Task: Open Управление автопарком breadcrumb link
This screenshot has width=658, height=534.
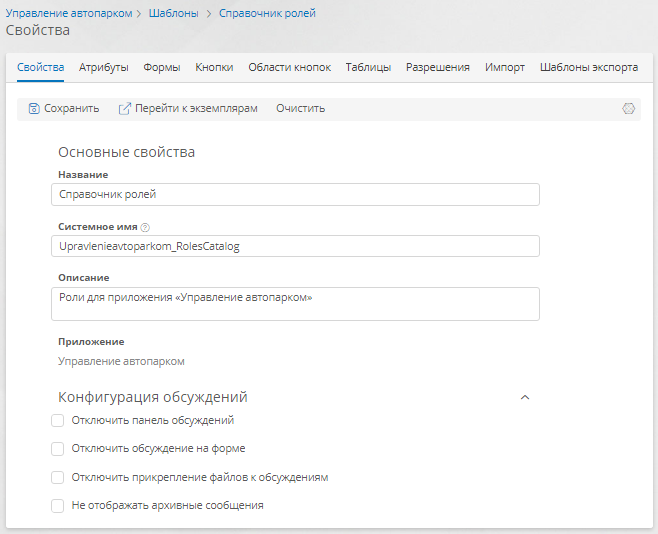Action: (69, 13)
